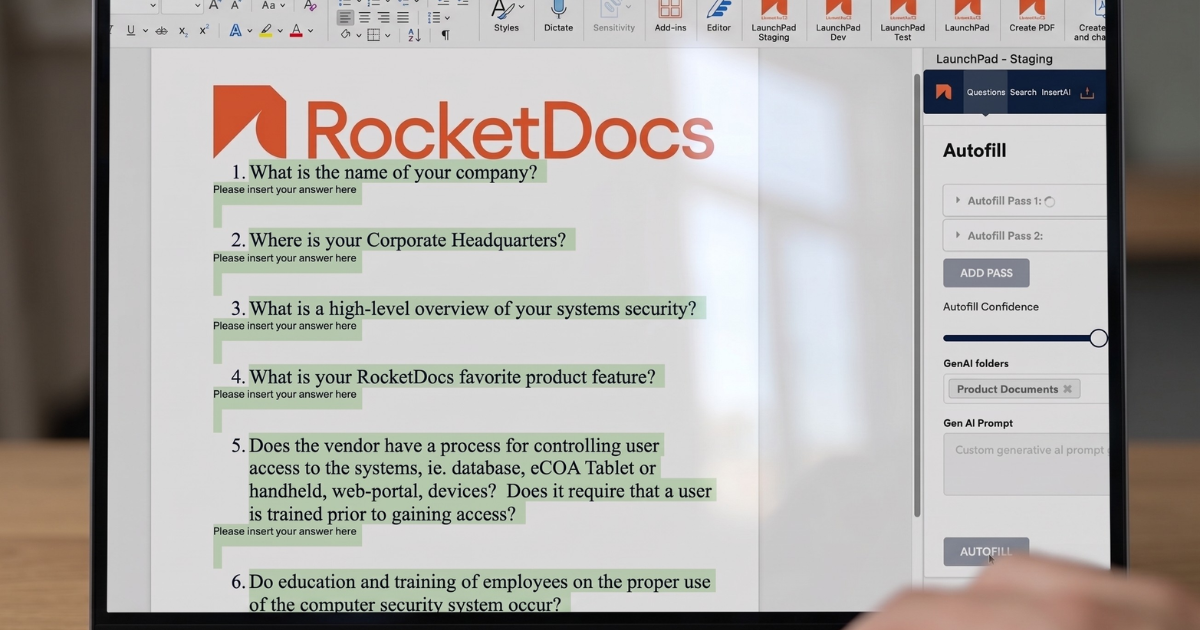Launch the LaunchPad Staging add-in
1200x630 pixels.
[x=773, y=21]
